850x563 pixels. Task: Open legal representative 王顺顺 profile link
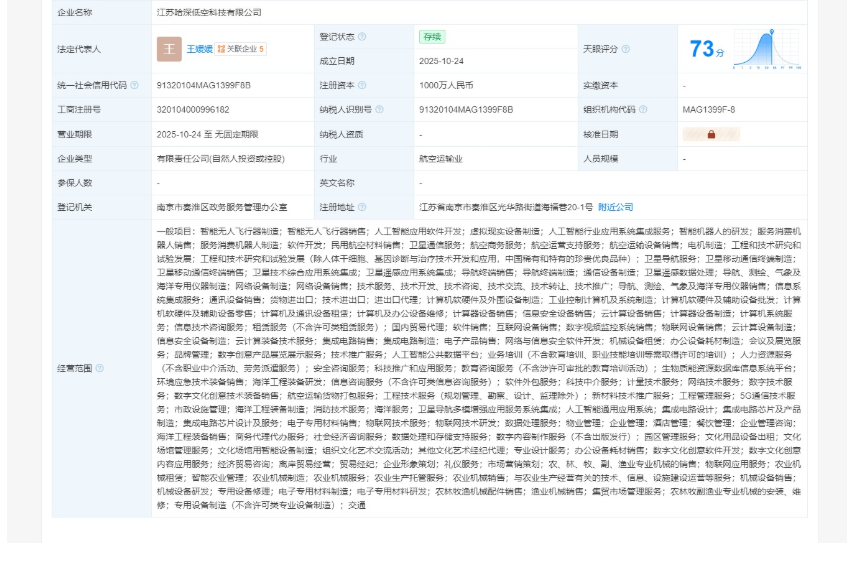tap(199, 49)
